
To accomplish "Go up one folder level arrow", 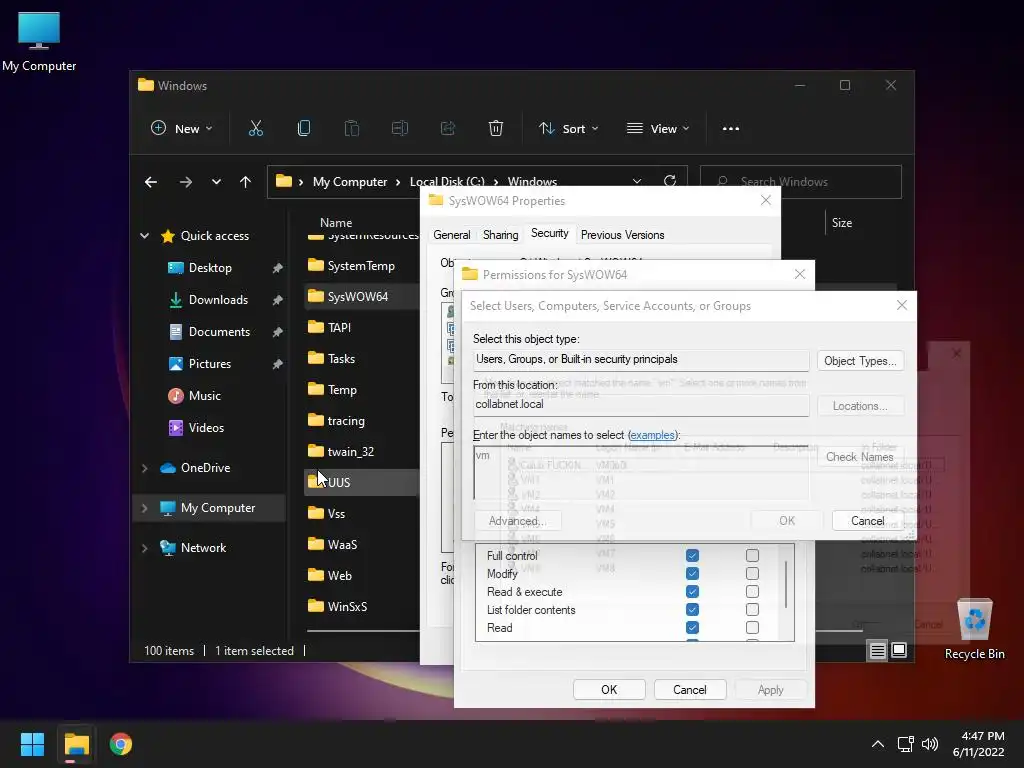I will click(x=245, y=182).
